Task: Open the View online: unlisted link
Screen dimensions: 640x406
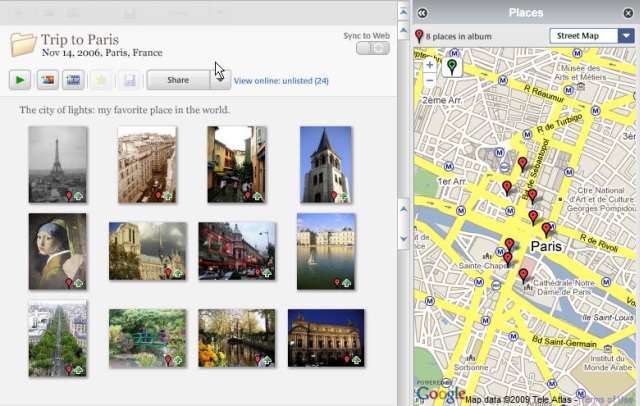Action: [x=281, y=80]
